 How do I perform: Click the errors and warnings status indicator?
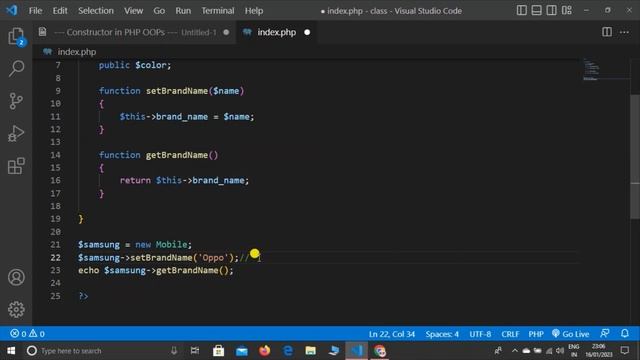[27, 334]
